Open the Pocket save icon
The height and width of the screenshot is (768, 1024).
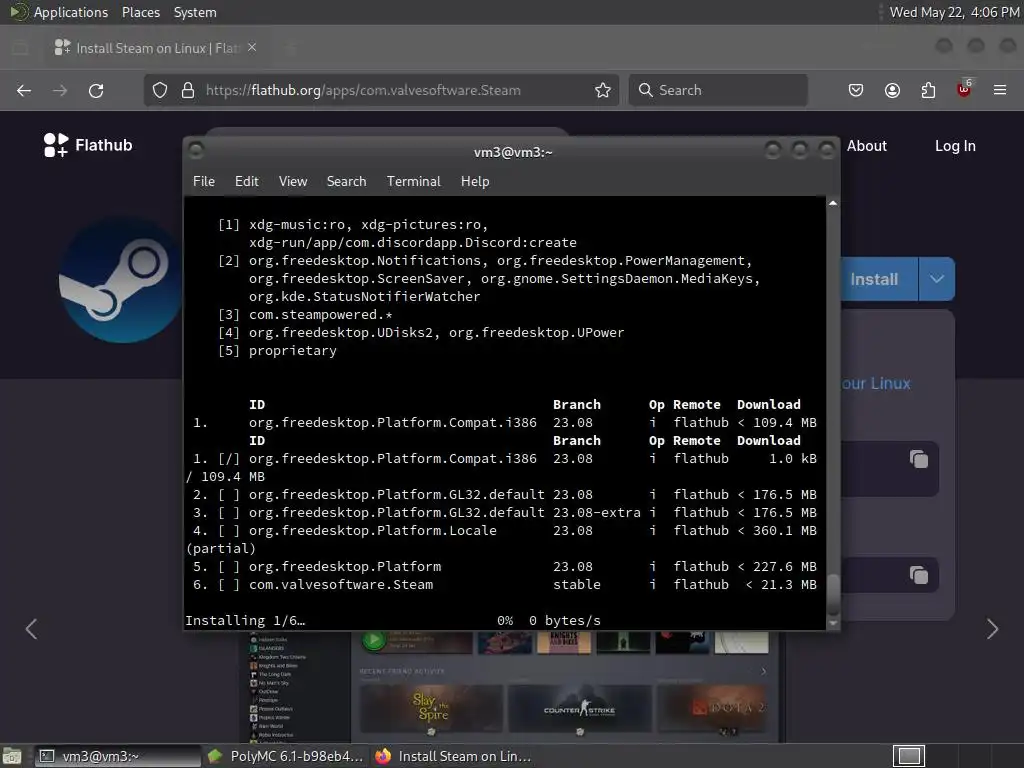coord(856,90)
